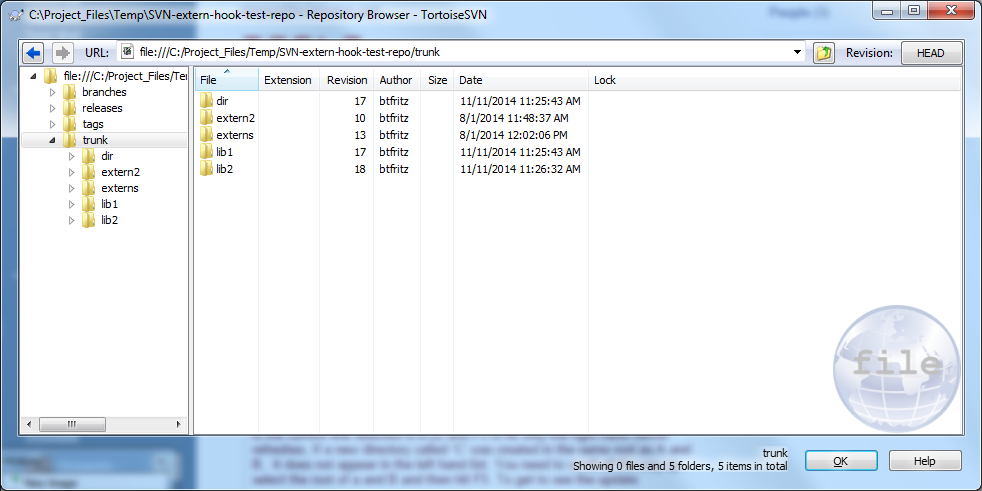The height and width of the screenshot is (491, 982).
Task: Click the Help button
Action: pyautogui.click(x=924, y=461)
